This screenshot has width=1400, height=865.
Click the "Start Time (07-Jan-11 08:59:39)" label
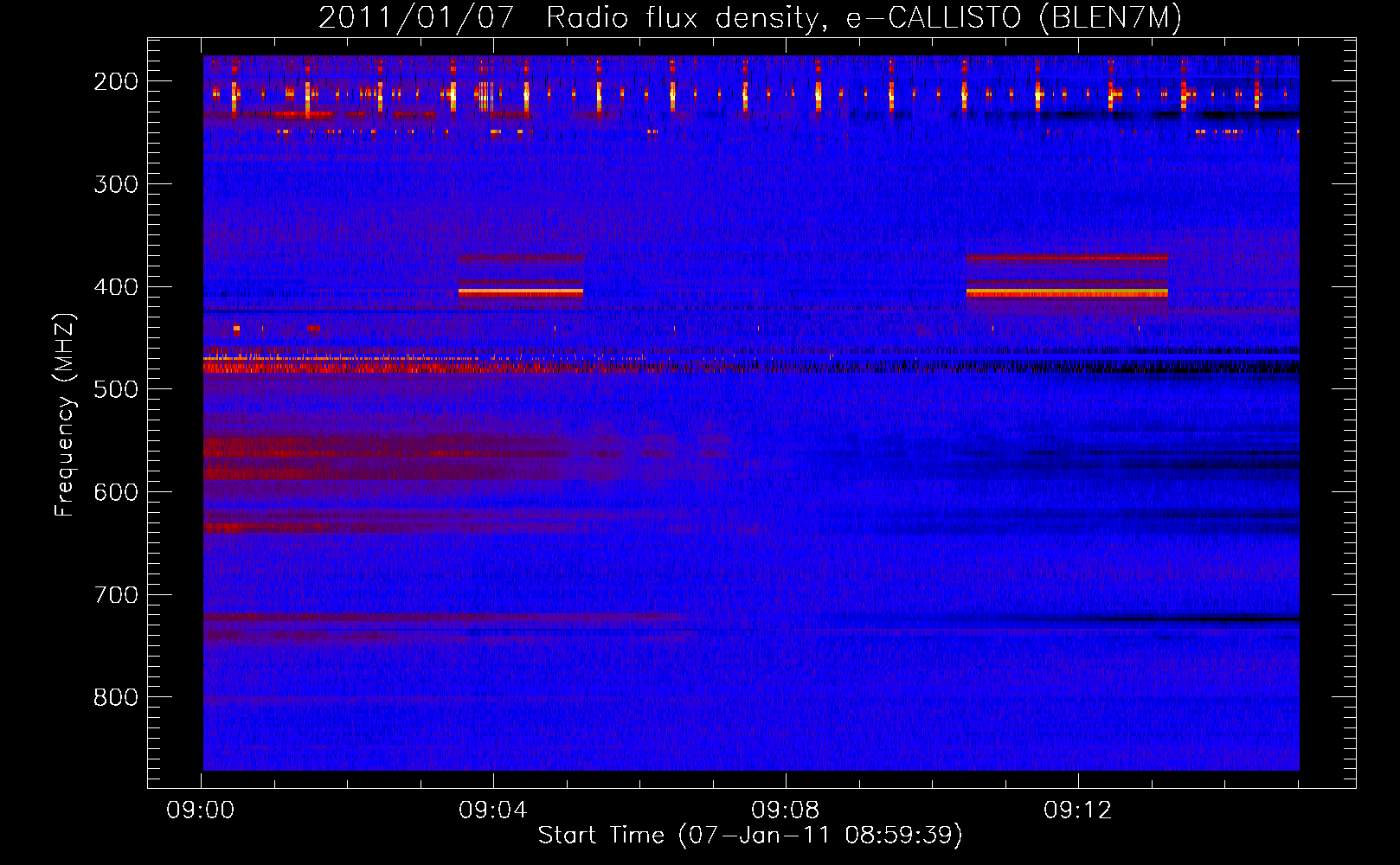749,835
